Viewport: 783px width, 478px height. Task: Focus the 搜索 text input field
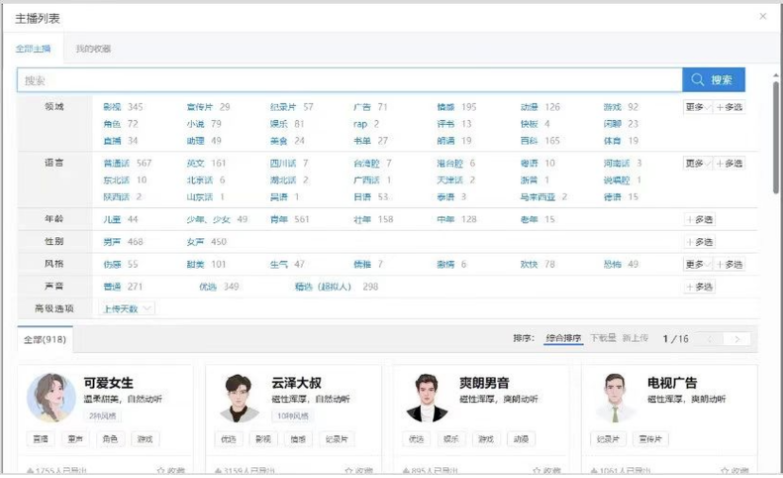point(350,80)
